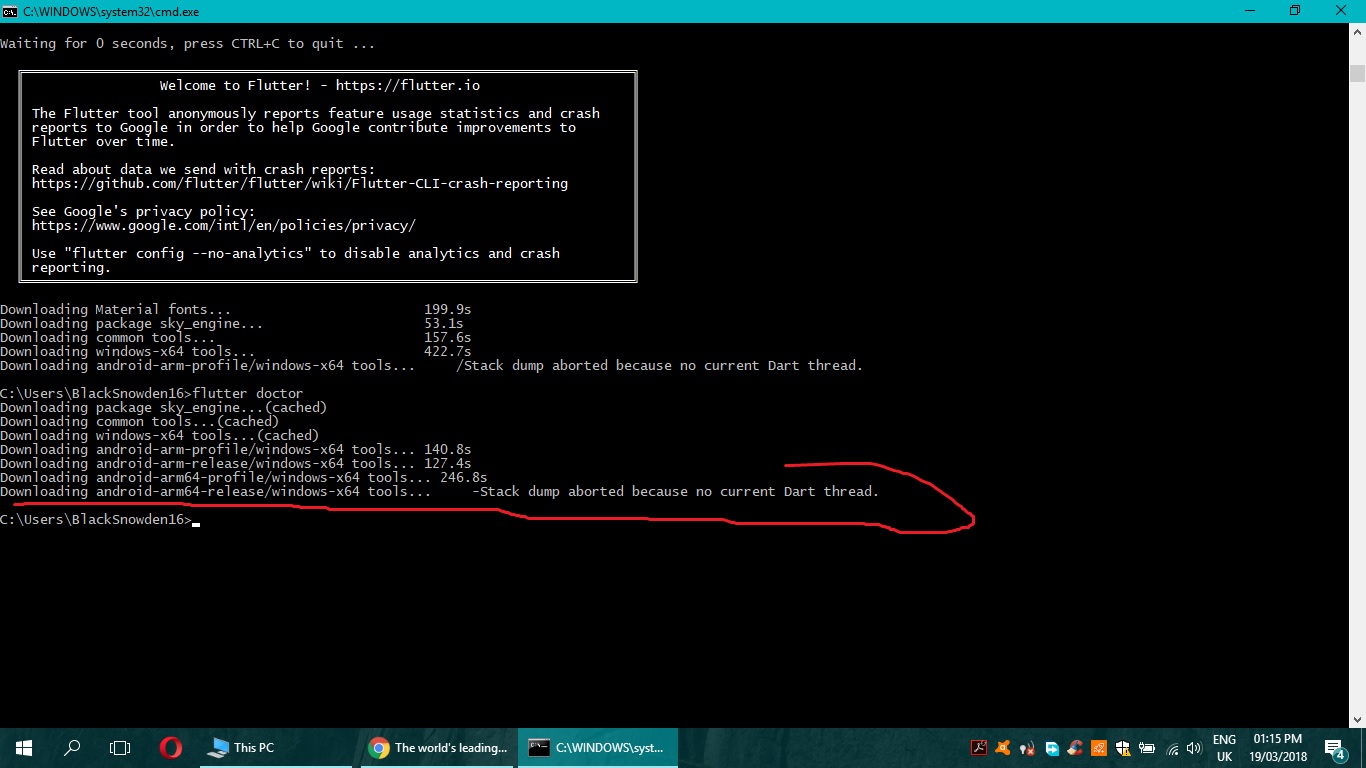The height and width of the screenshot is (768, 1366).
Task: Click the light bulb tray icon with red X
Action: (x=1027, y=748)
